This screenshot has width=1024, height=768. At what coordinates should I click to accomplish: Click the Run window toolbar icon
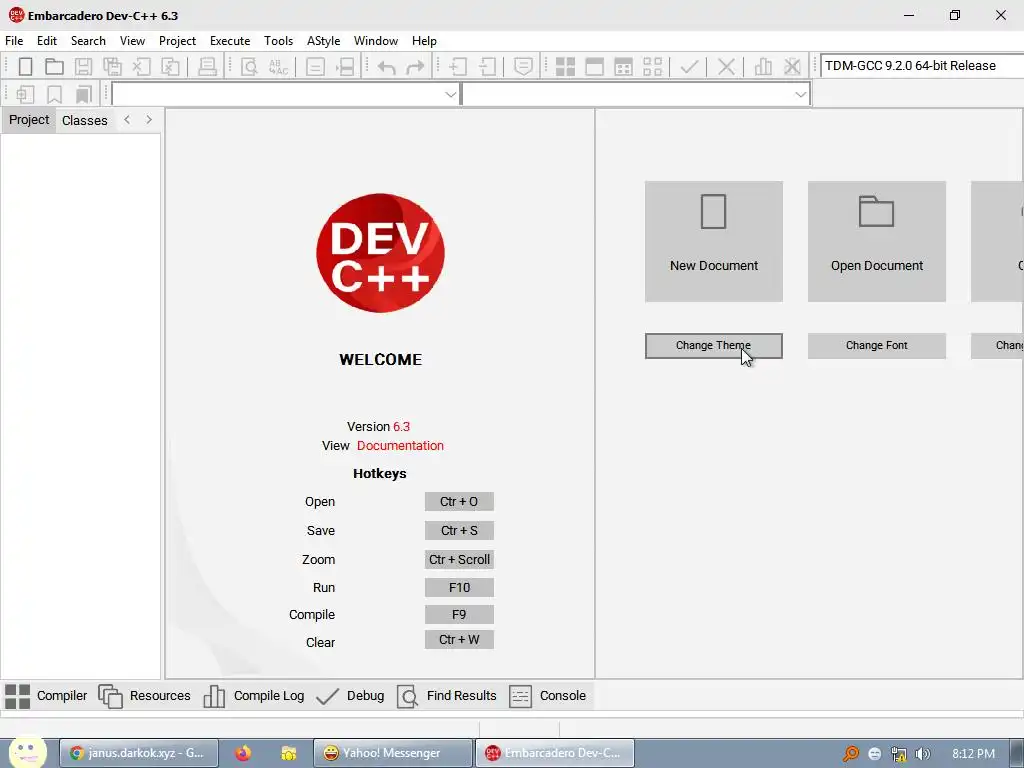(594, 67)
